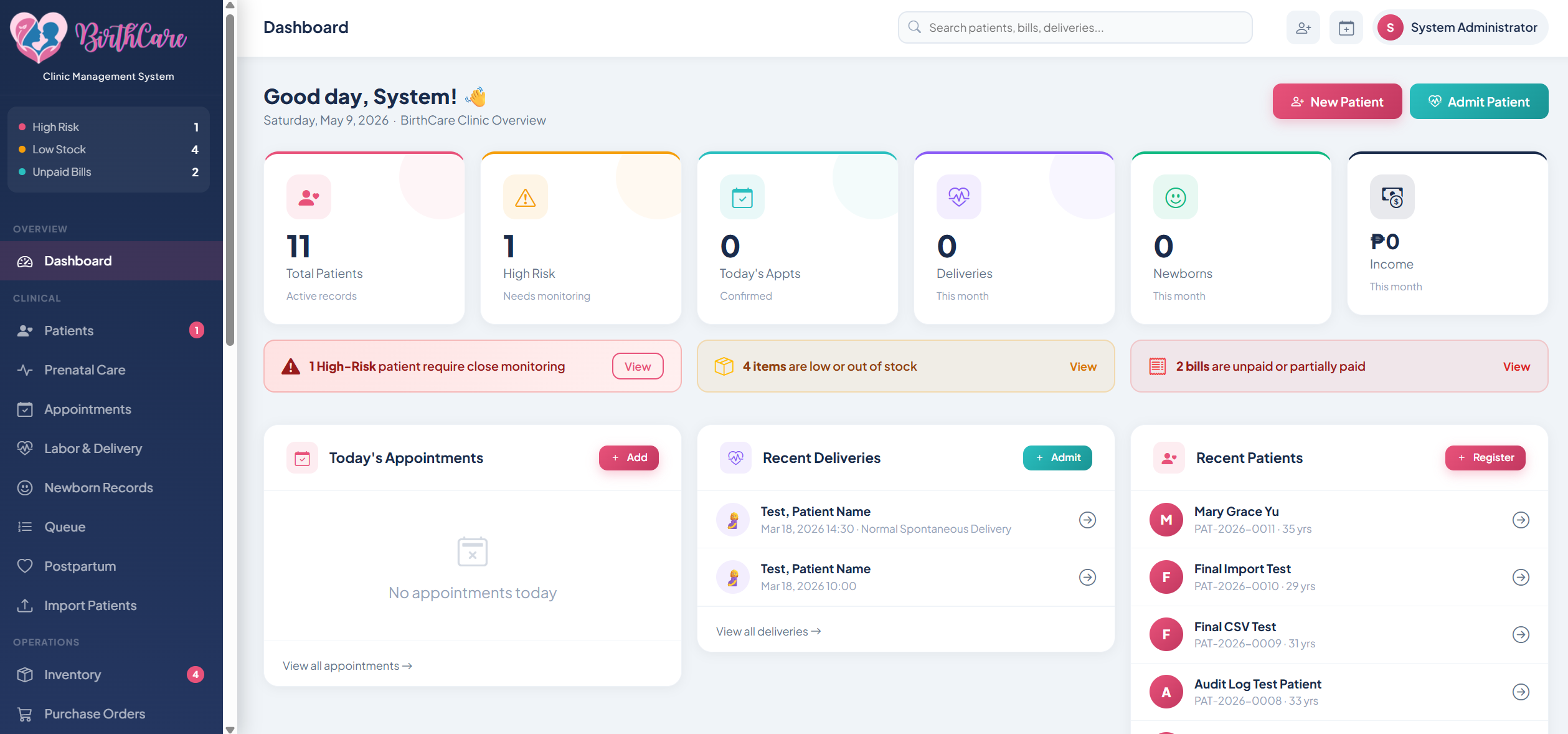This screenshot has height=734, width=1568.
Task: Open Appointments in the sidebar
Action: point(111,409)
